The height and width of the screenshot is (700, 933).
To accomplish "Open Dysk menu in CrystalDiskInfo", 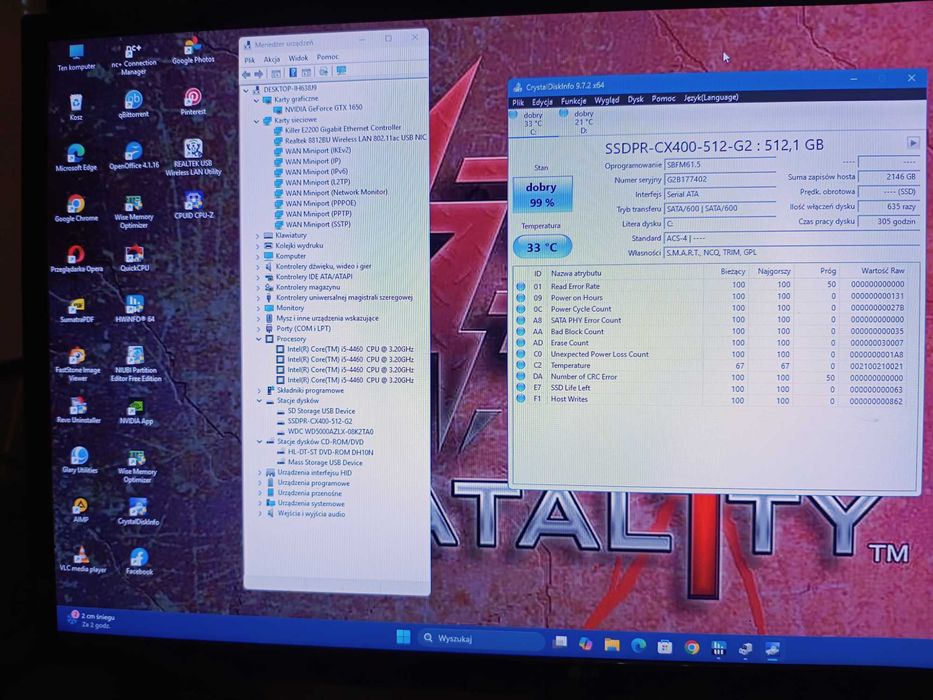I will click(635, 99).
